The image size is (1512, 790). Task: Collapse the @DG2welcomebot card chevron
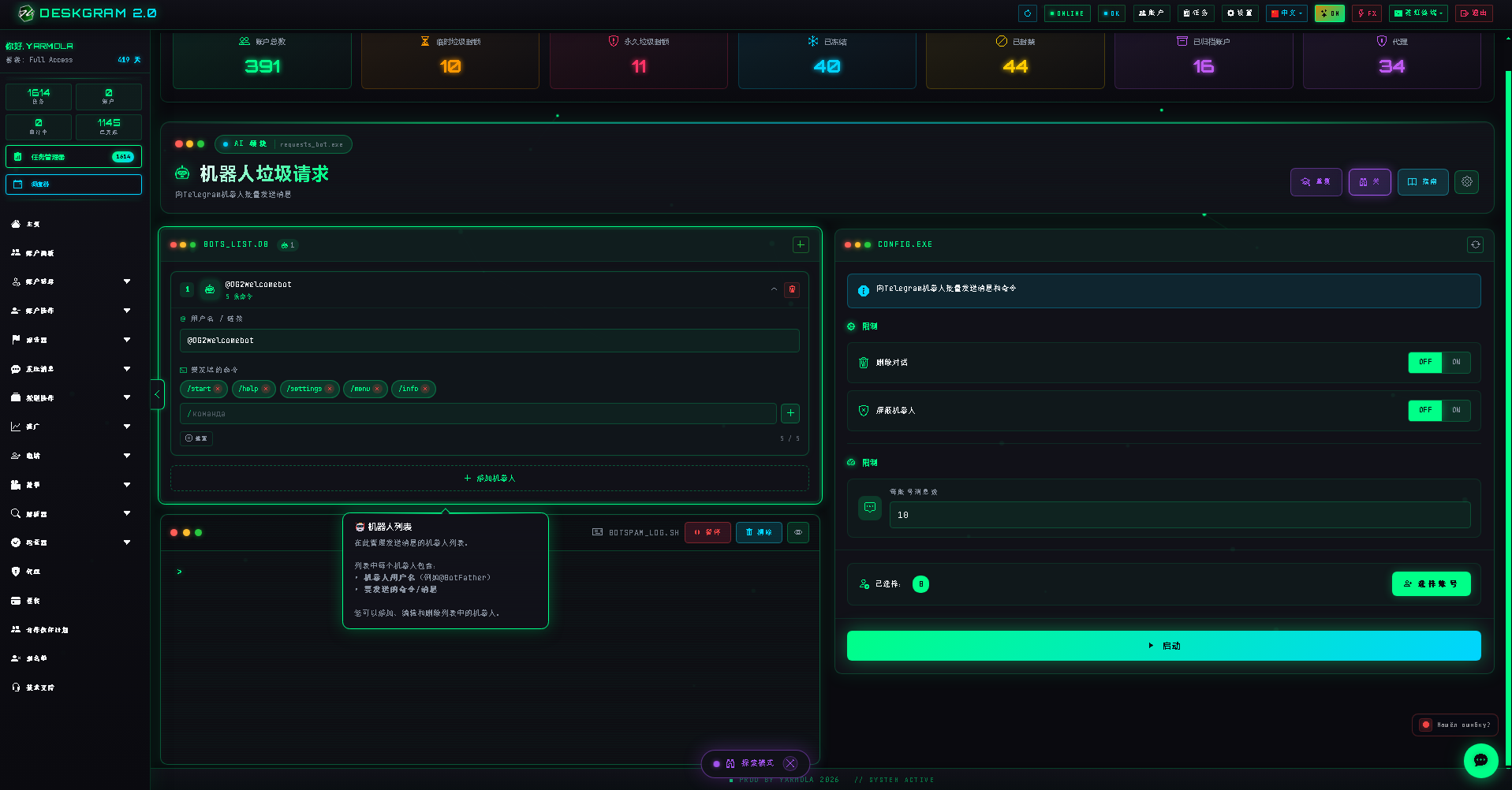[x=774, y=289]
